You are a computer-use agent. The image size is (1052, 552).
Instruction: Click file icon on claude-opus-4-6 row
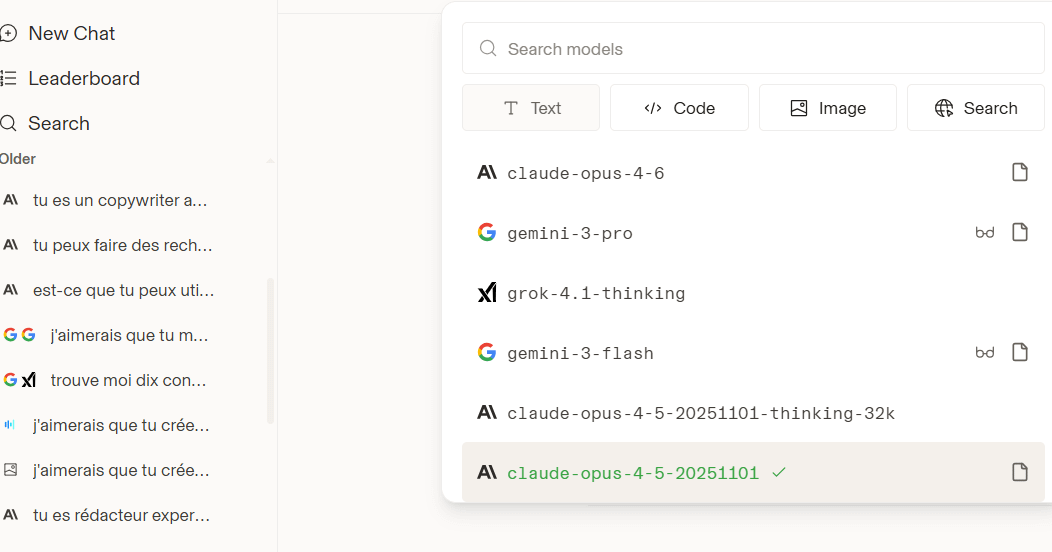[1020, 172]
